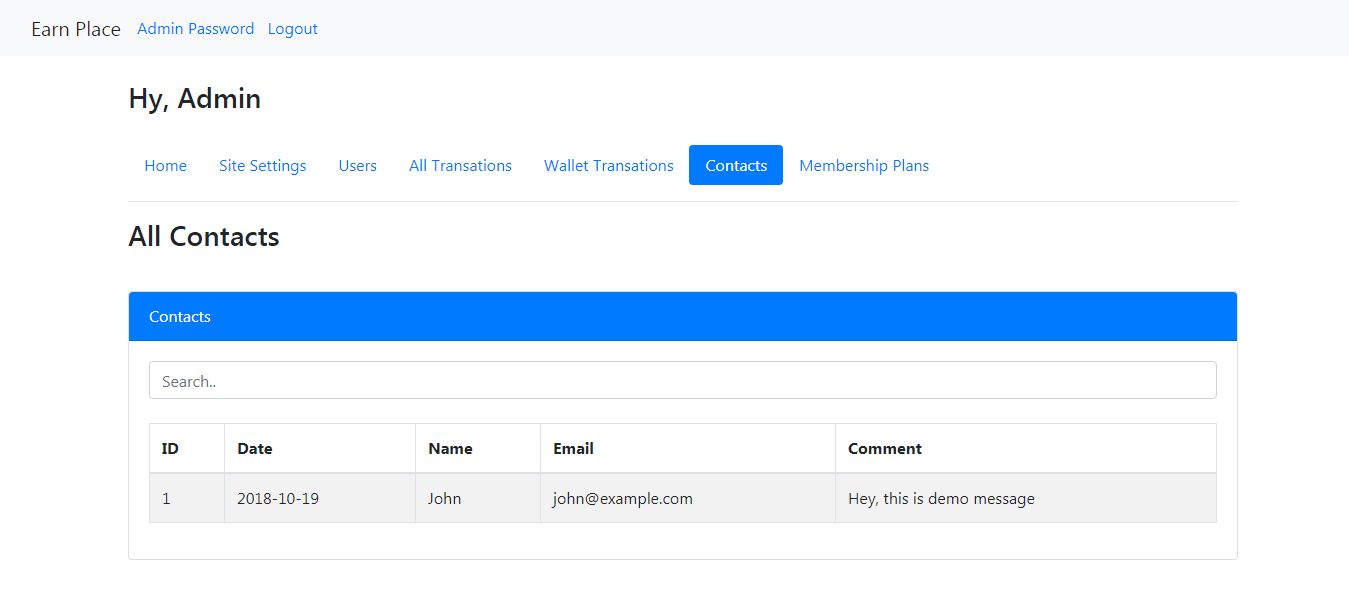Switch to the Users tab
1349x609 pixels.
[358, 165]
